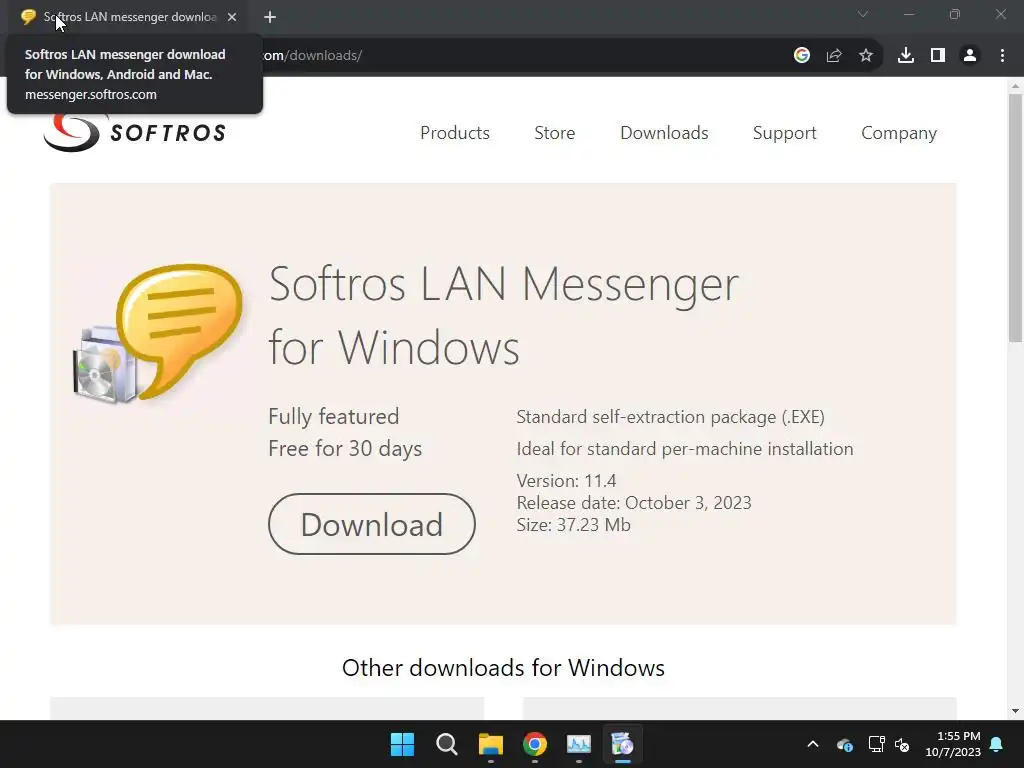Open the clock showing 1:55 PM

953,744
